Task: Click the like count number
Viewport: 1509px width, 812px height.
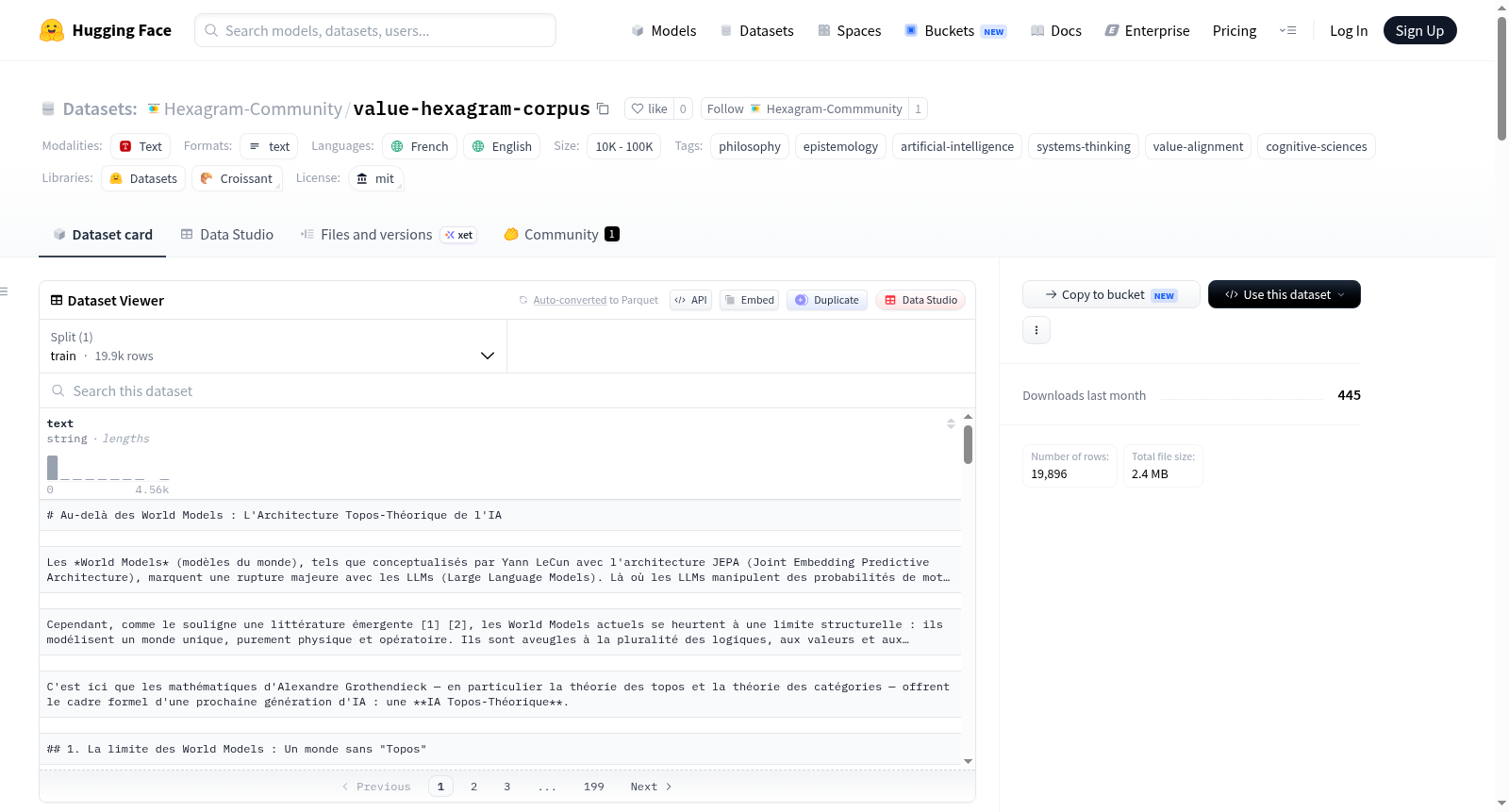Action: 683,108
